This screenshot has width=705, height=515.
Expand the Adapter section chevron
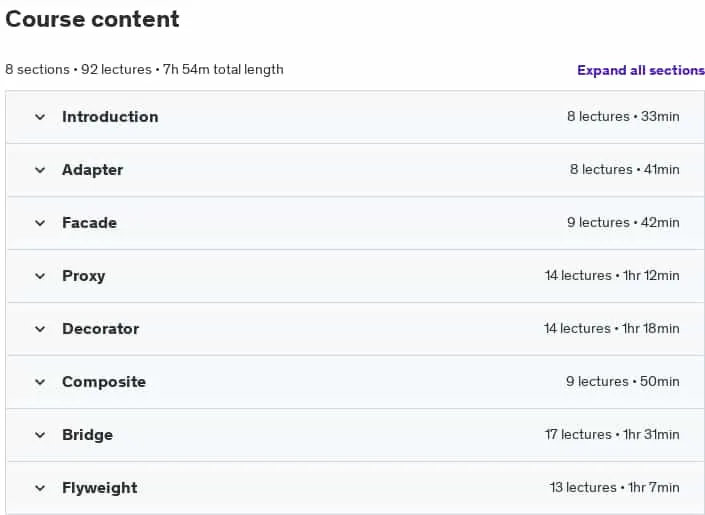coord(40,170)
